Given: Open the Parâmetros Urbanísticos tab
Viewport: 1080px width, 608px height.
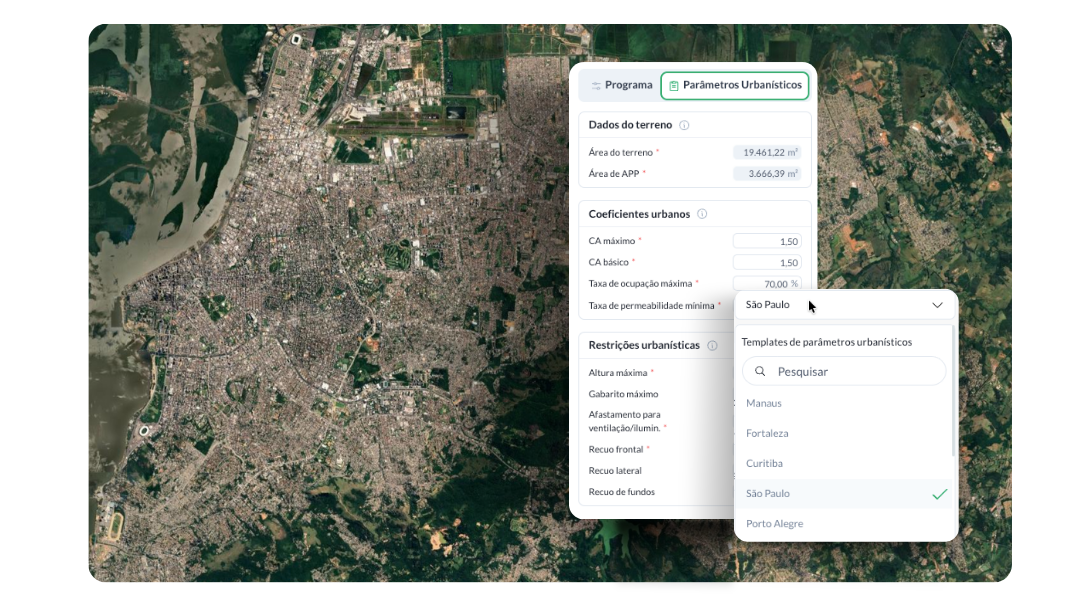Looking at the screenshot, I should [x=735, y=86].
